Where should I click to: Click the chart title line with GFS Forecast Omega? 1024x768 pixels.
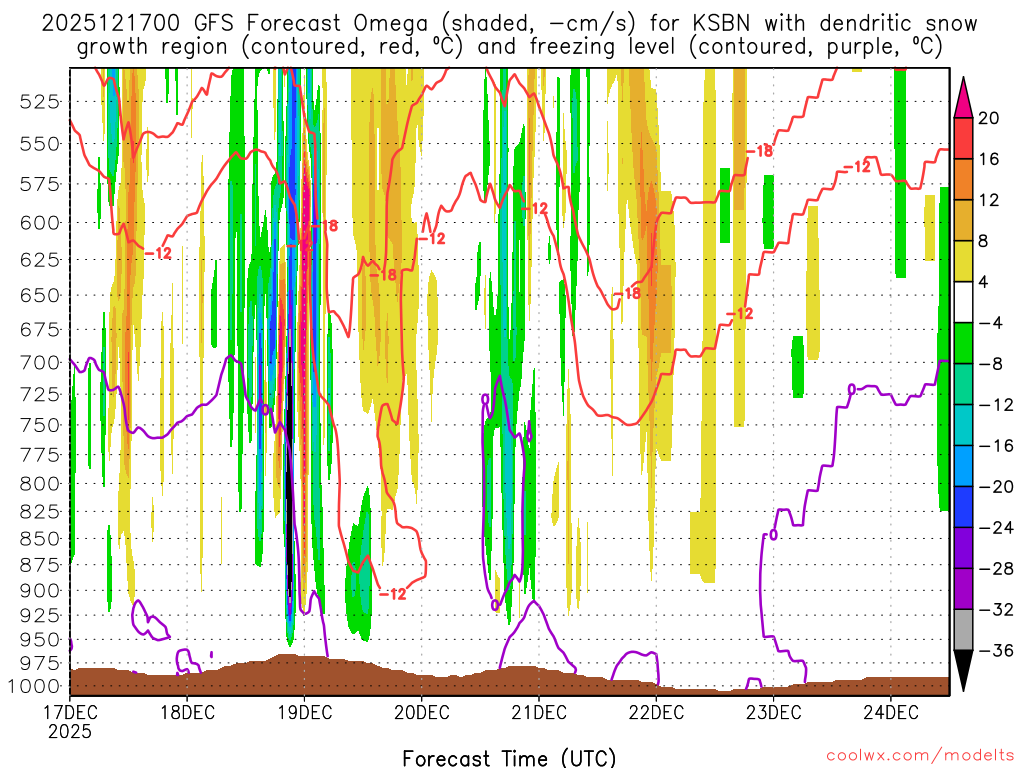point(509,24)
